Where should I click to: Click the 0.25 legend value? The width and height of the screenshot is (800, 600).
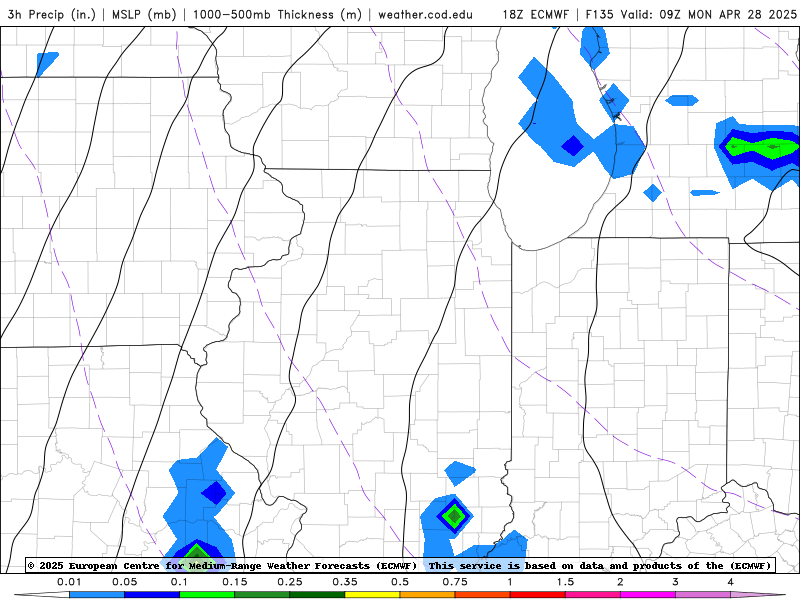[x=290, y=582]
